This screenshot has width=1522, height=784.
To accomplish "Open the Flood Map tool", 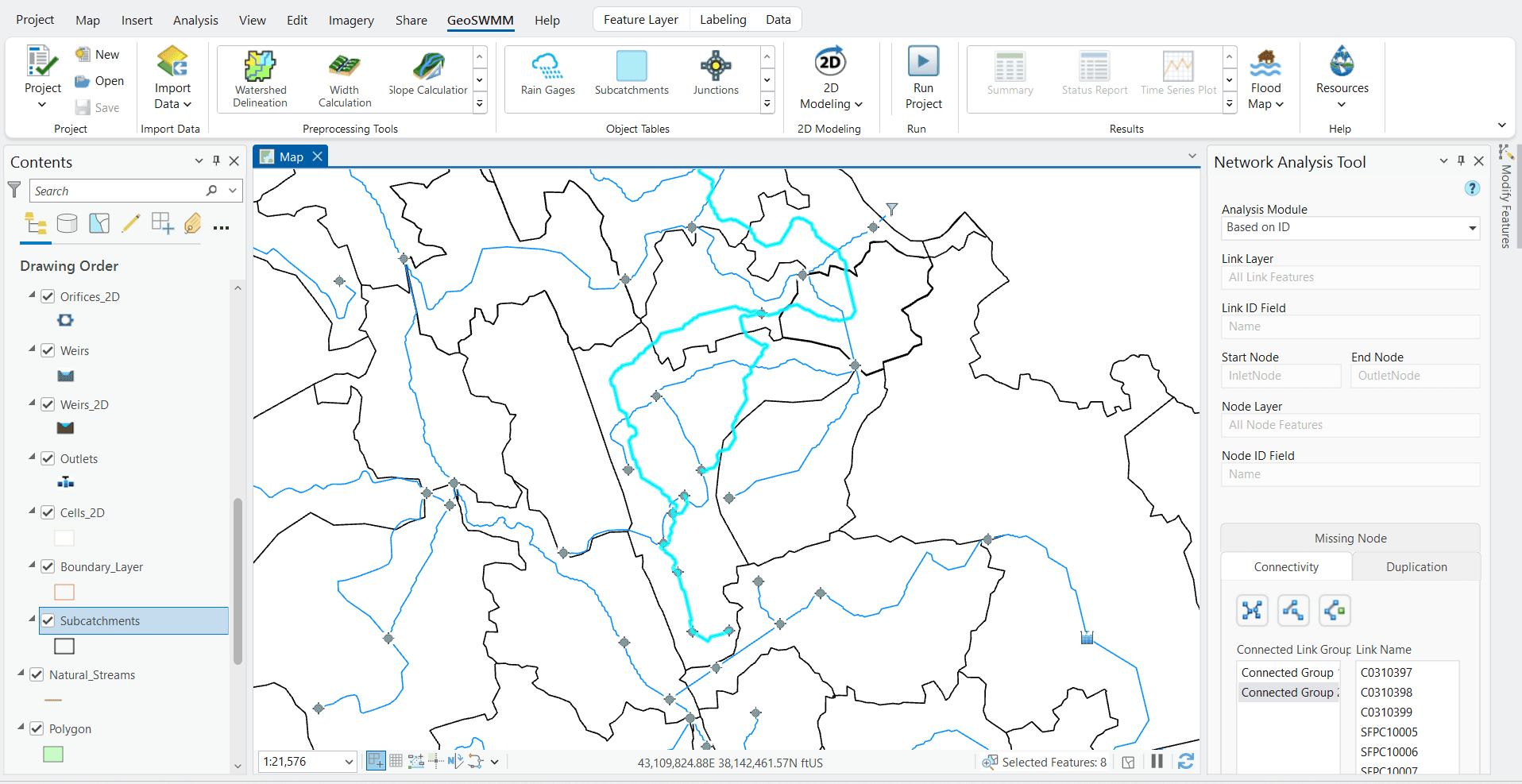I will click(1265, 78).
